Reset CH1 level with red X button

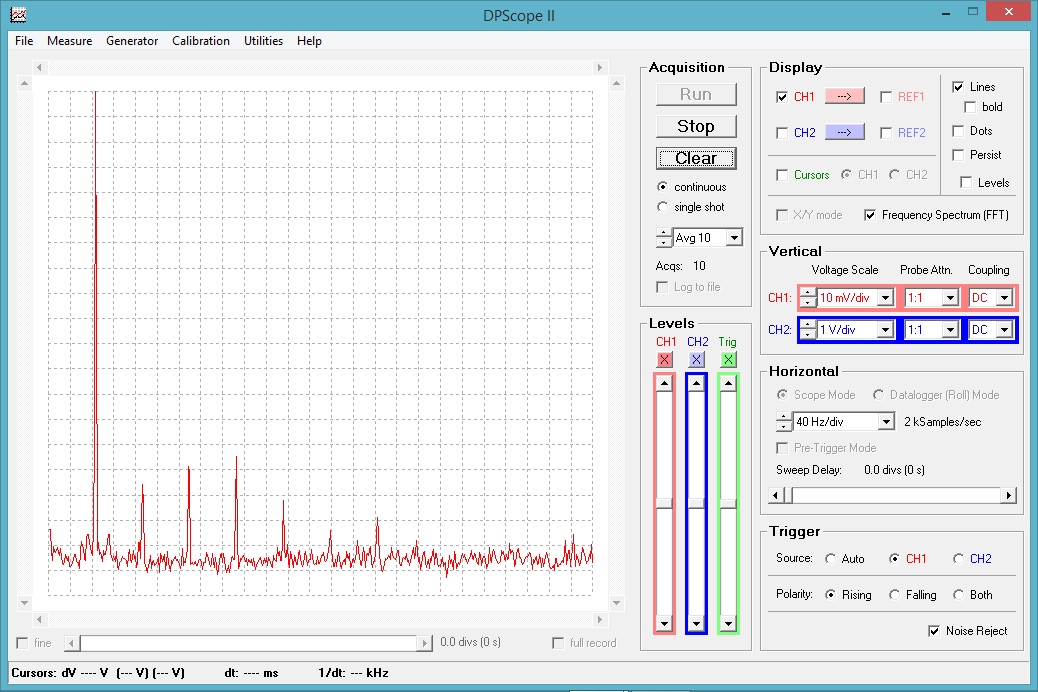tap(665, 360)
